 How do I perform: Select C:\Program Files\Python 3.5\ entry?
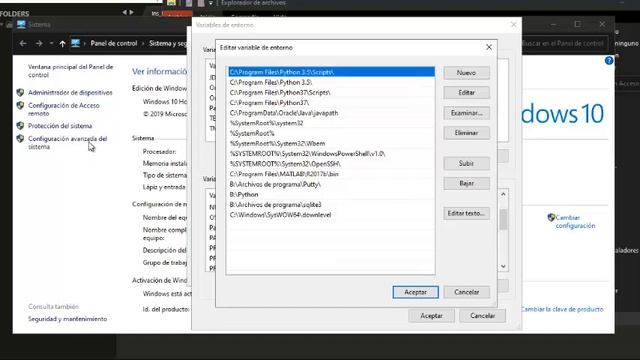[x=331, y=82]
